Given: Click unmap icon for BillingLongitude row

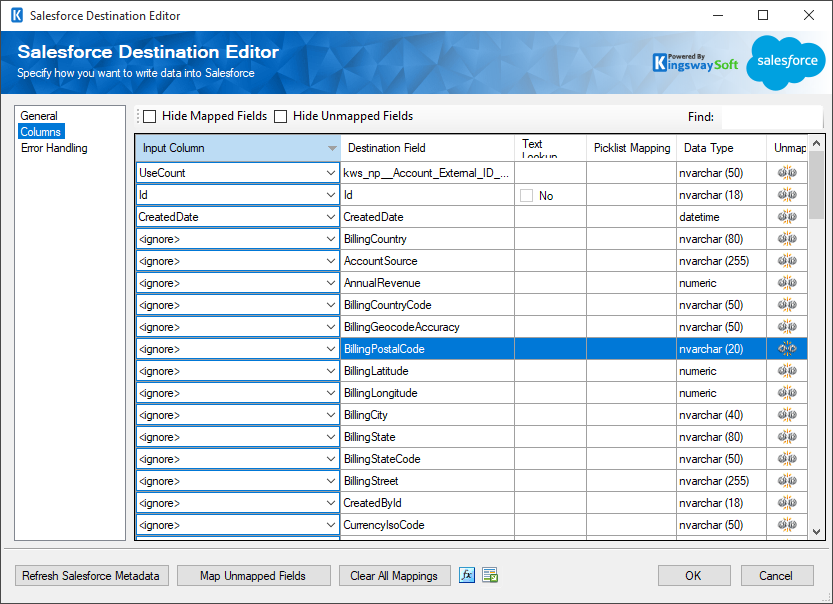Looking at the screenshot, I should pos(787,393).
